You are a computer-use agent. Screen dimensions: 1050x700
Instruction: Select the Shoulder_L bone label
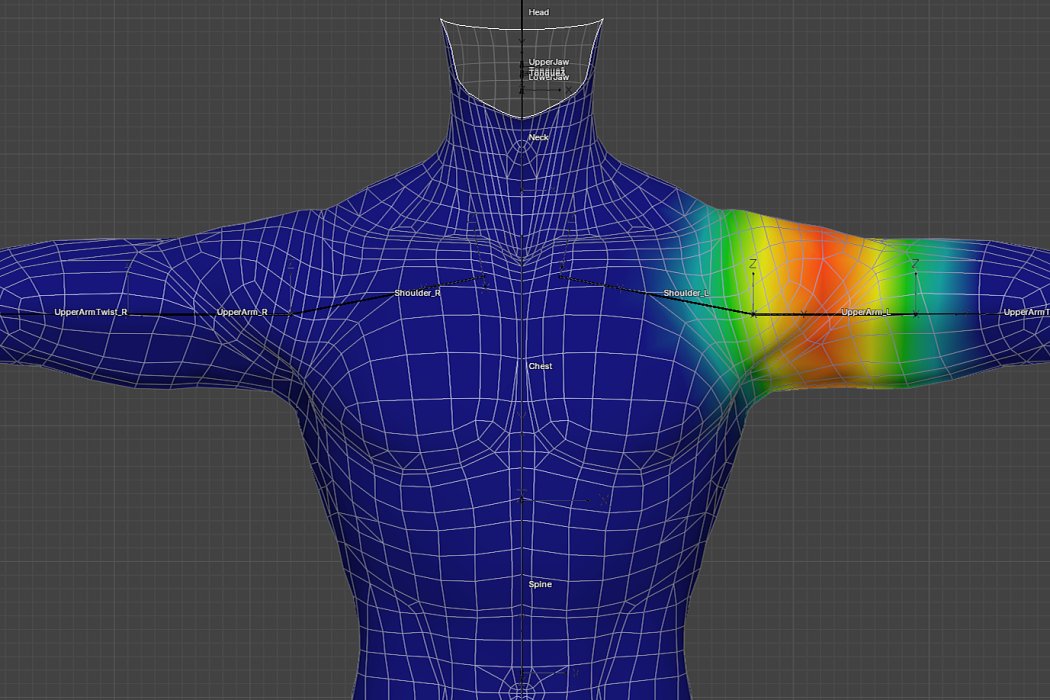[686, 293]
